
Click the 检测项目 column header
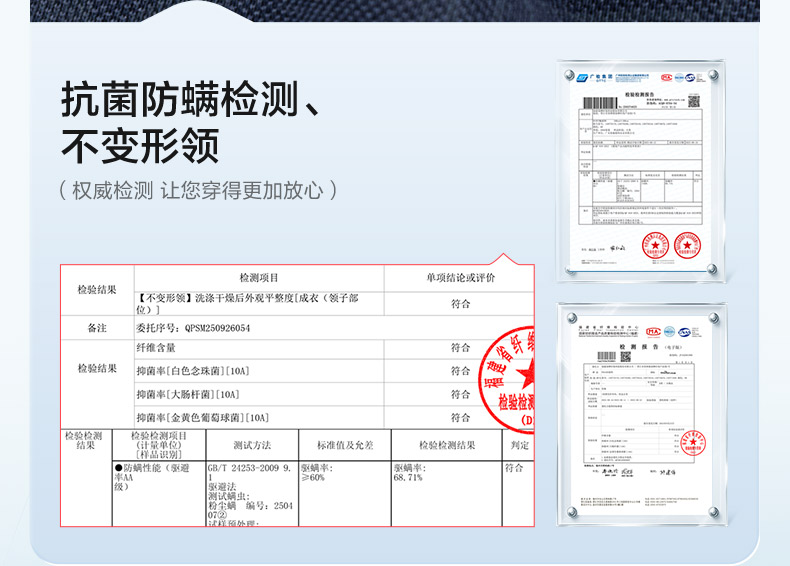[259, 277]
